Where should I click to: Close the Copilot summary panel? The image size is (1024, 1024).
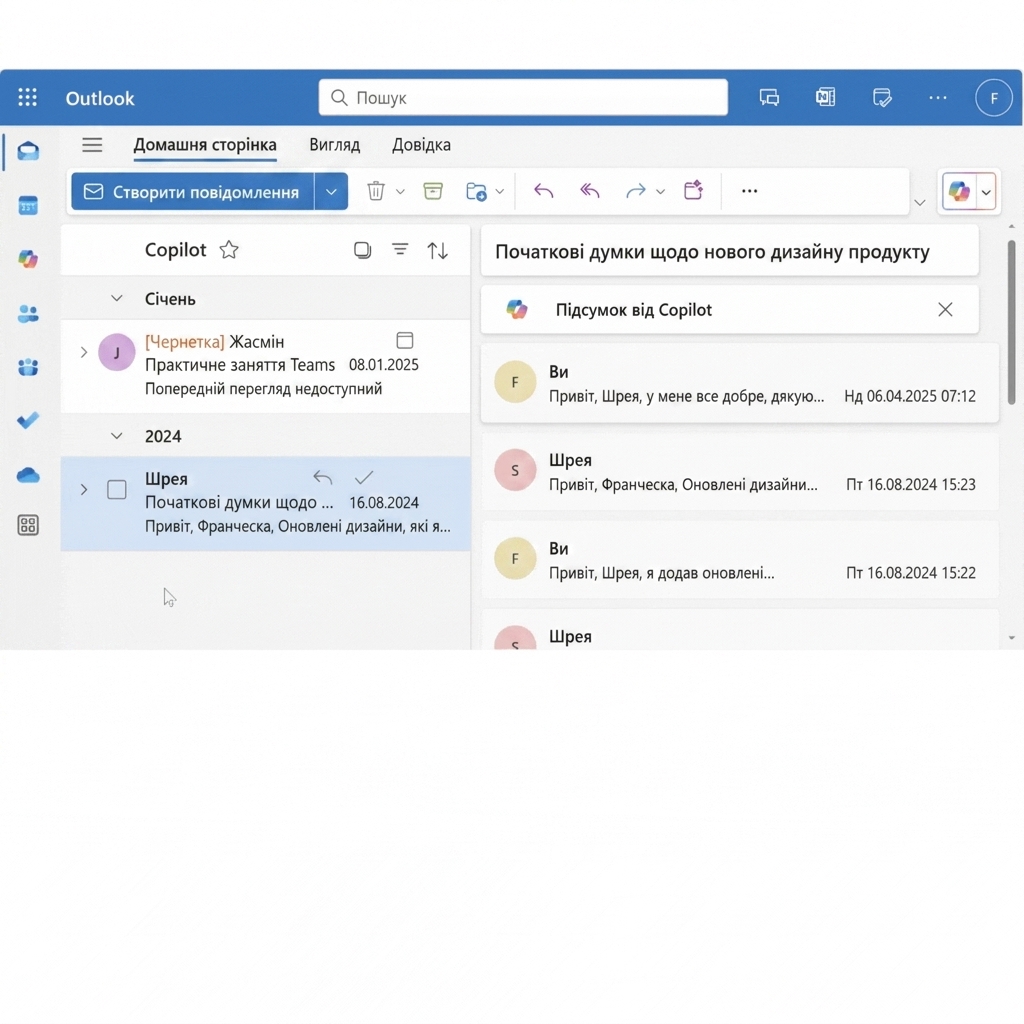pyautogui.click(x=945, y=310)
